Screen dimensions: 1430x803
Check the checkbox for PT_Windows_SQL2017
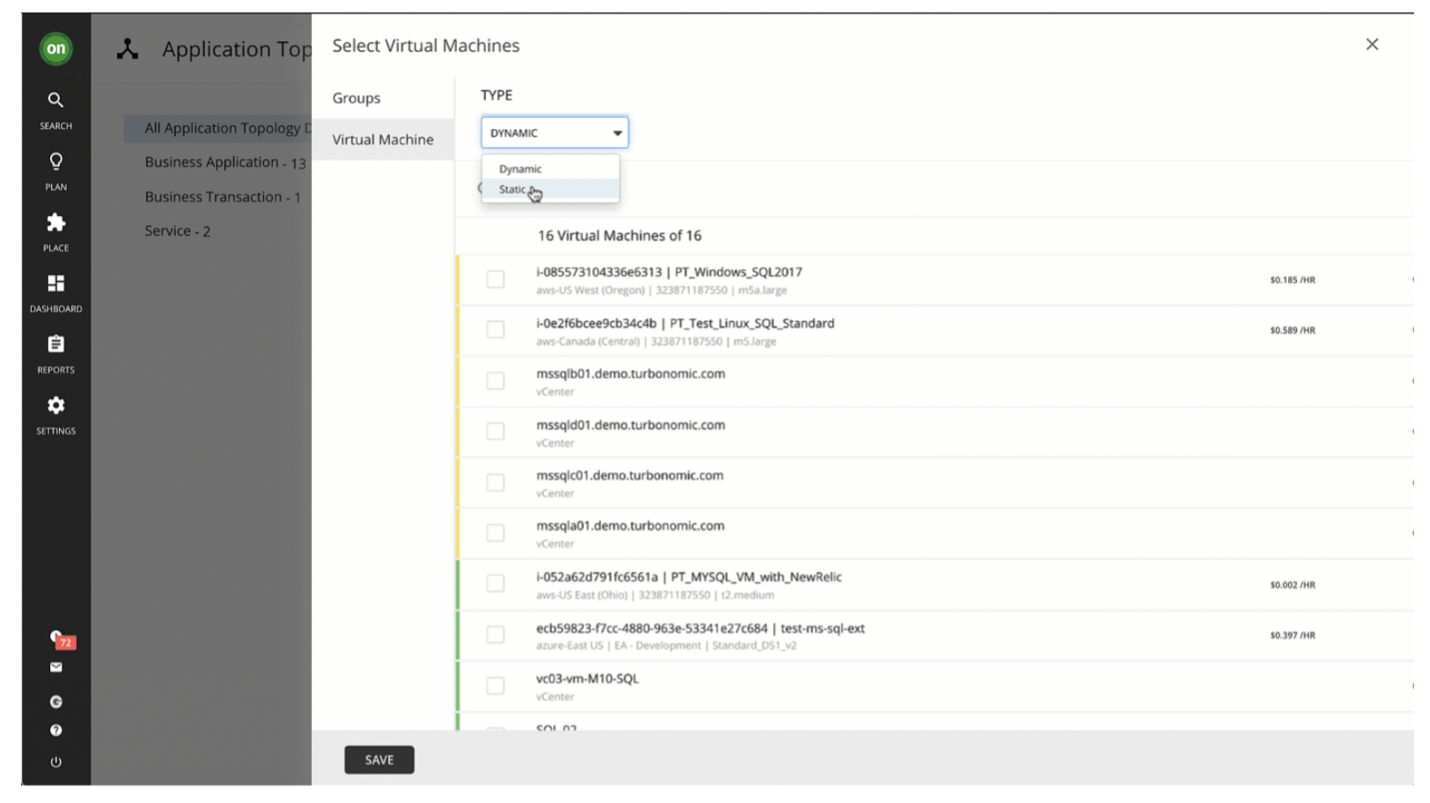click(x=495, y=279)
